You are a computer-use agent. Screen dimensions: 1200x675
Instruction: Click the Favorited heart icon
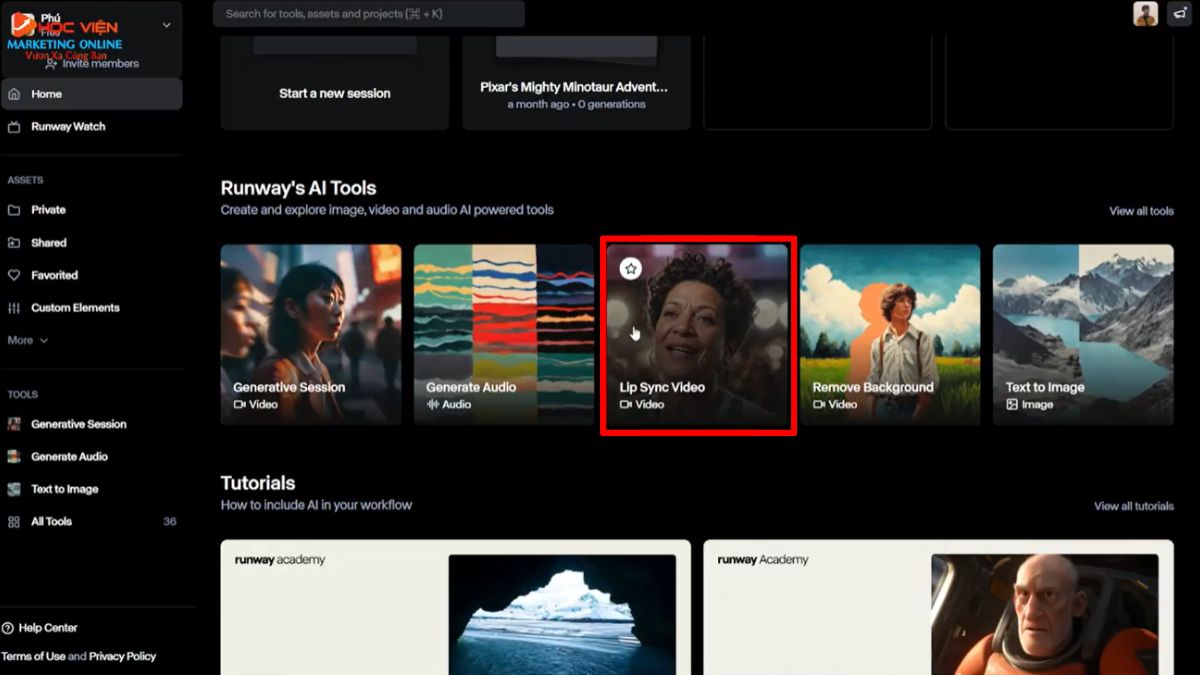pos(14,275)
